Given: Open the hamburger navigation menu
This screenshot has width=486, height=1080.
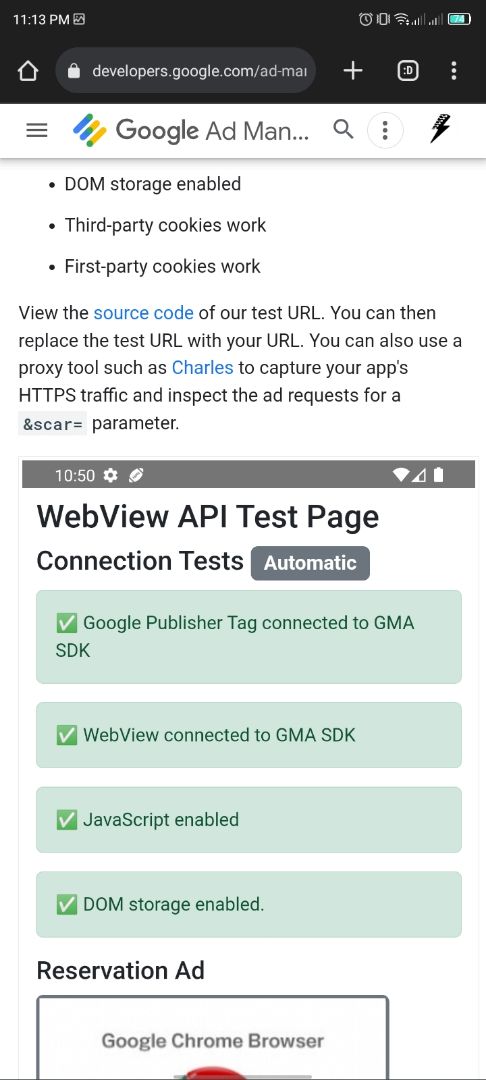Looking at the screenshot, I should point(36,130).
